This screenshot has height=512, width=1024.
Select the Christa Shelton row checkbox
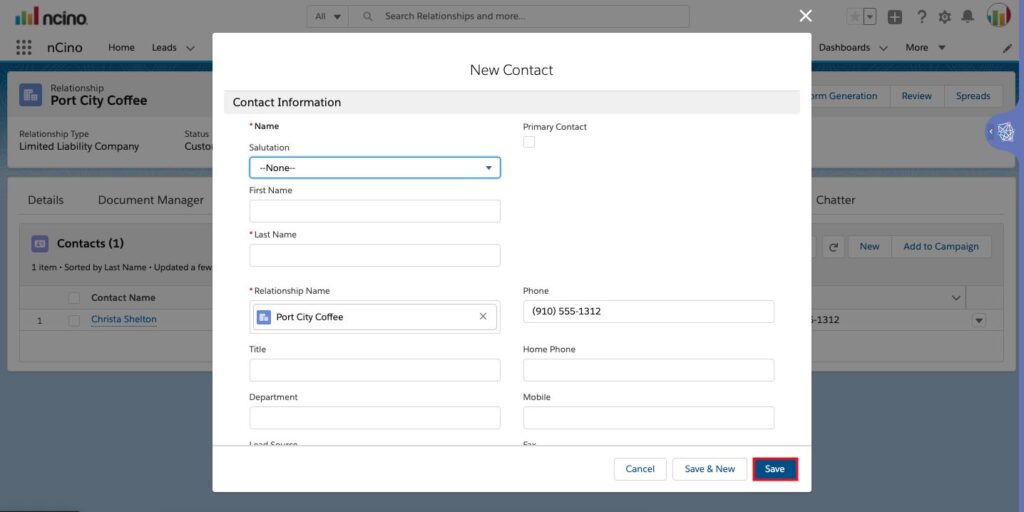click(x=74, y=320)
